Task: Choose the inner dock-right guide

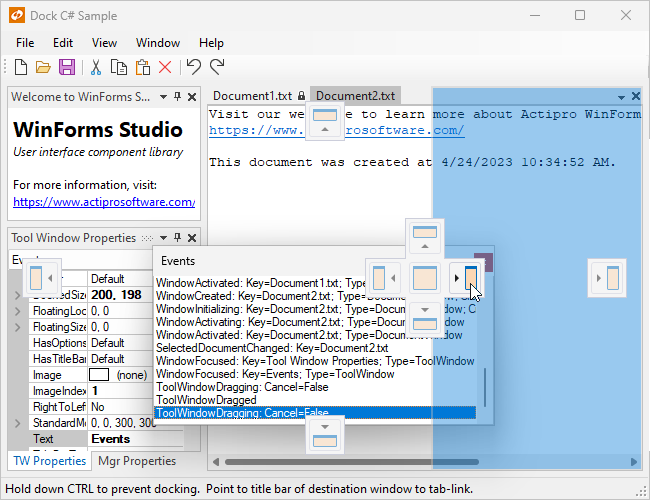Action: (x=466, y=278)
